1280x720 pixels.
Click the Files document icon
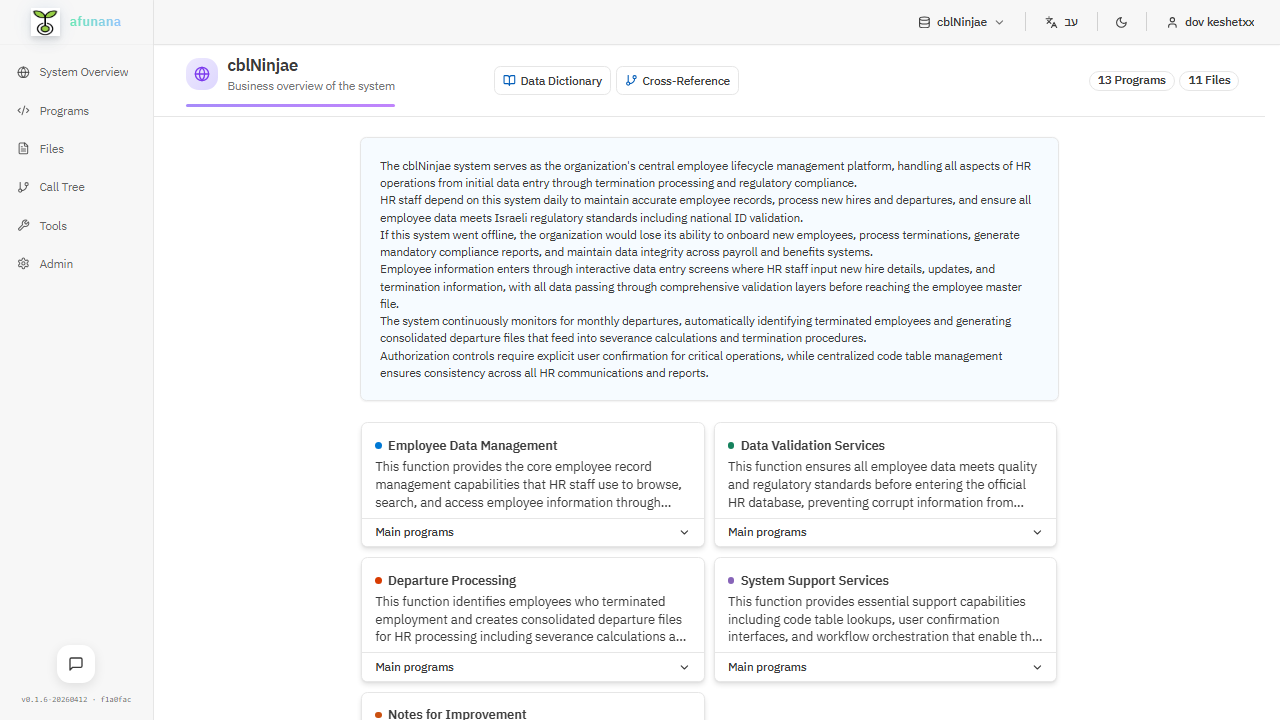tap(23, 148)
